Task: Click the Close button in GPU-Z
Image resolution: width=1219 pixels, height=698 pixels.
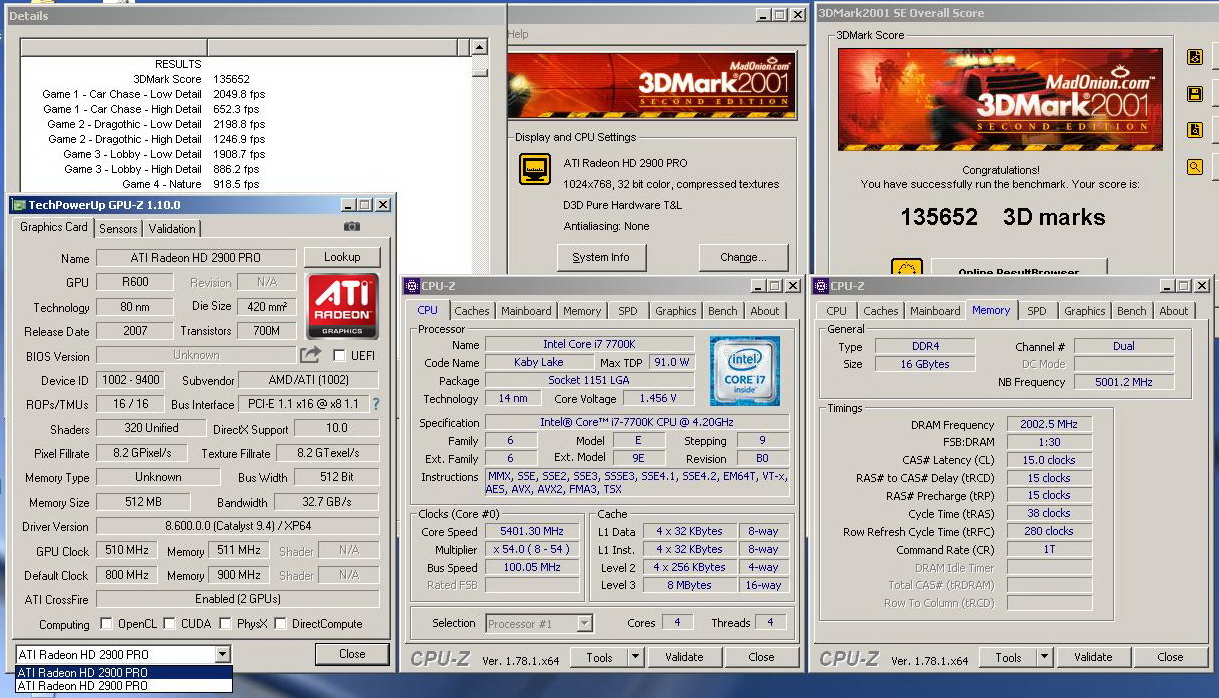Action: click(x=352, y=654)
